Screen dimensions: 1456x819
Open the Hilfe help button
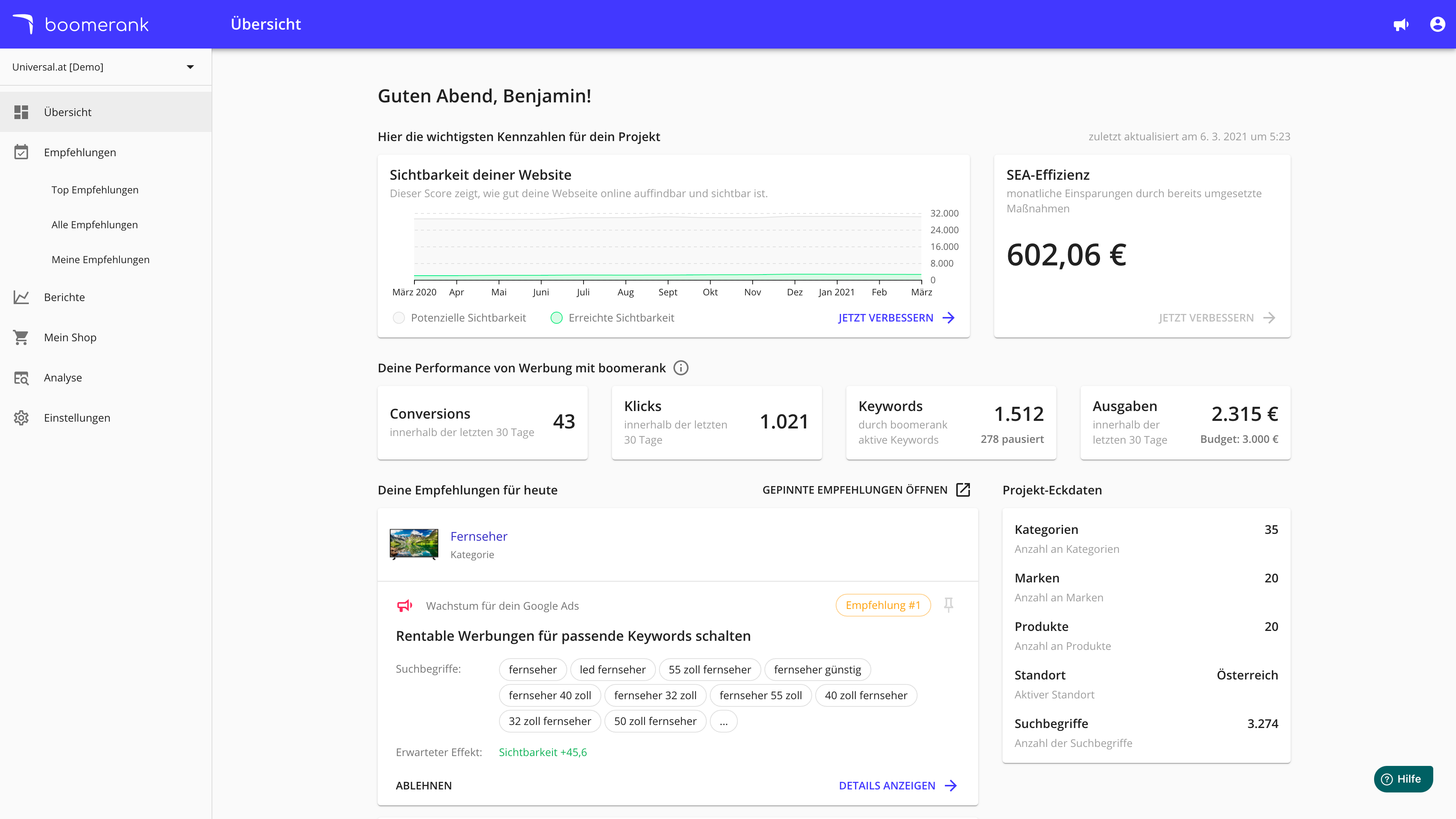[1403, 779]
